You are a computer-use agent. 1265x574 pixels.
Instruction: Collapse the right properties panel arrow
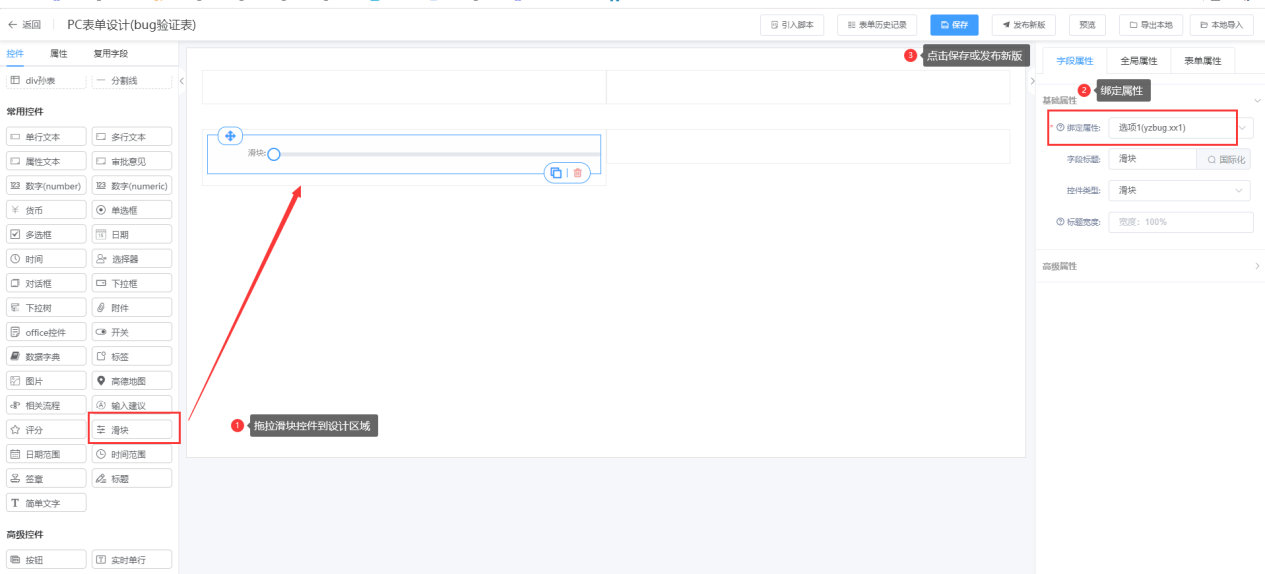1032,81
